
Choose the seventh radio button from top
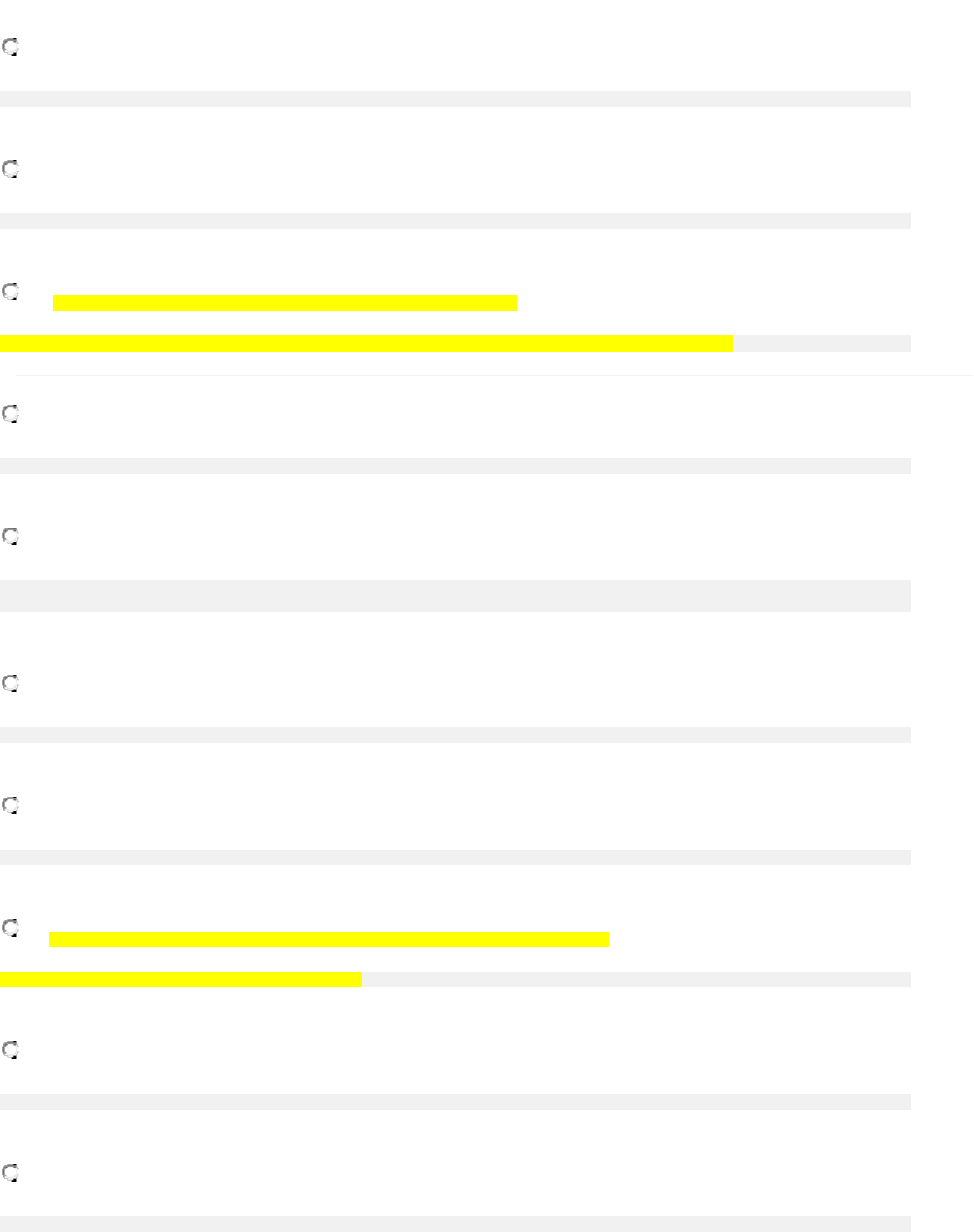[10, 805]
